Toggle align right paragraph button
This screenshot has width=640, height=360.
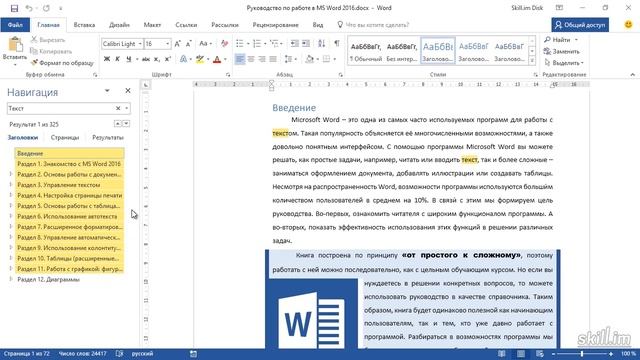click(x=262, y=60)
